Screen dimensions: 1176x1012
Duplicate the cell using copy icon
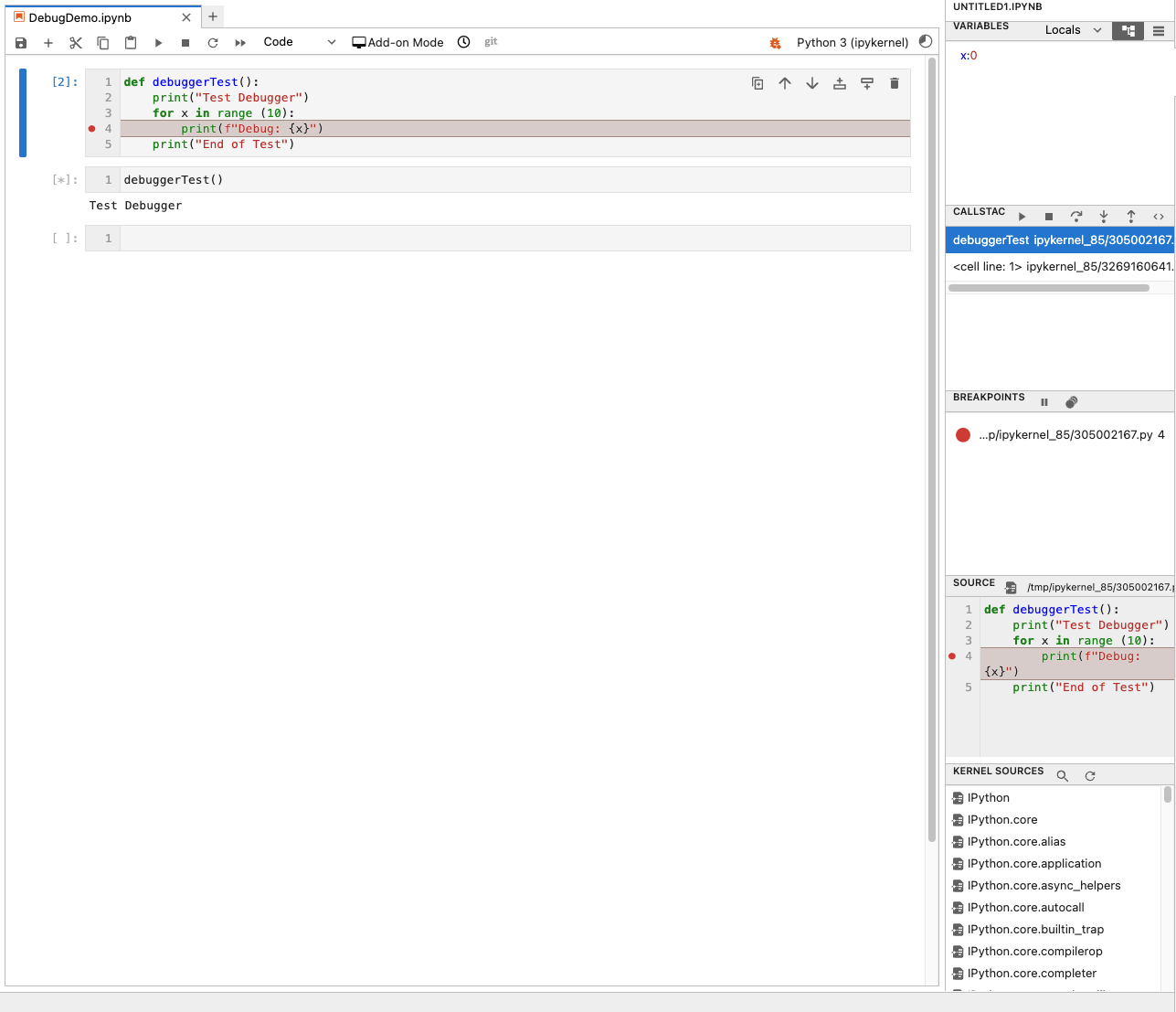(x=758, y=83)
